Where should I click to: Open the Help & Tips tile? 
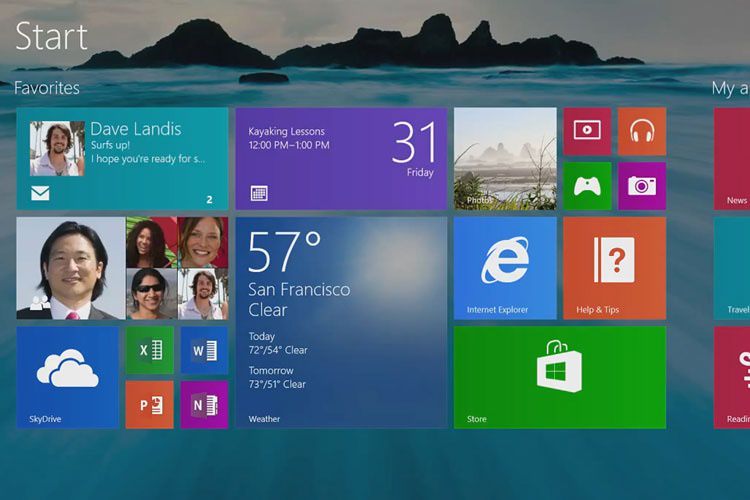click(x=615, y=268)
